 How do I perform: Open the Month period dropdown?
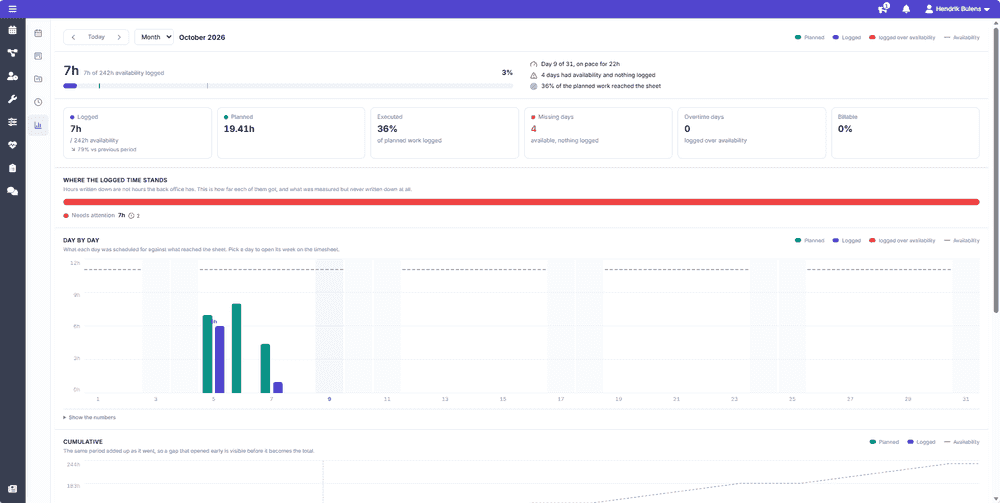(x=154, y=37)
